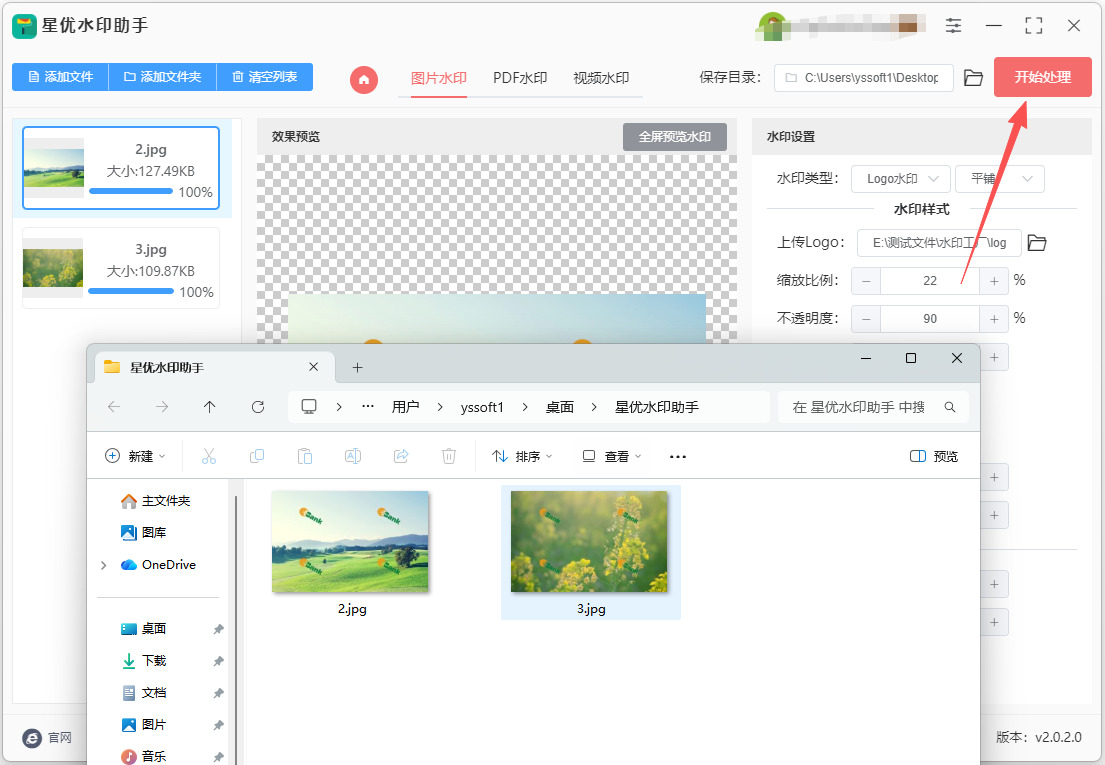Click the 开始处理 start button
This screenshot has width=1105, height=765.
coord(1042,77)
